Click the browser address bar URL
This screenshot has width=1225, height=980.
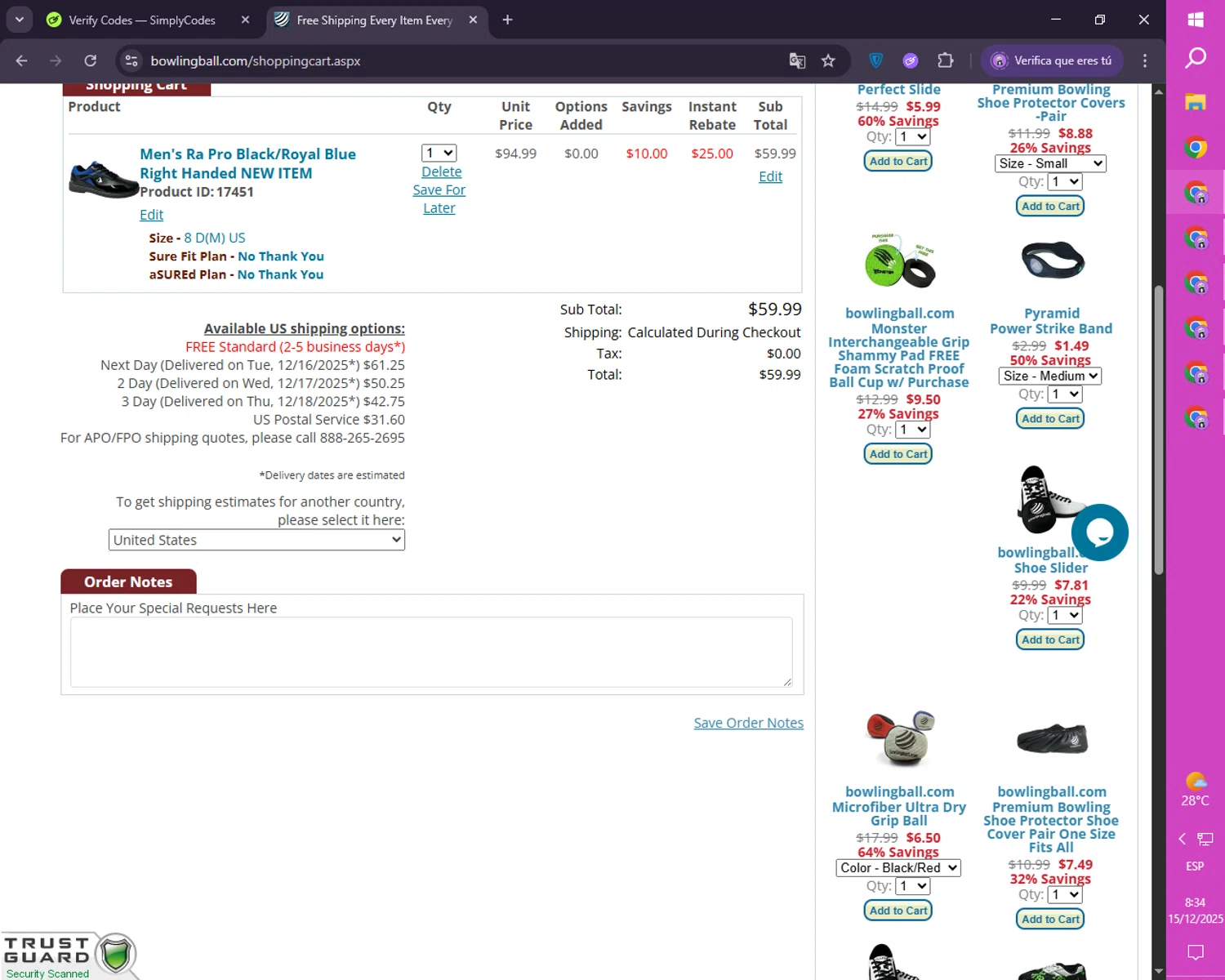tap(256, 60)
